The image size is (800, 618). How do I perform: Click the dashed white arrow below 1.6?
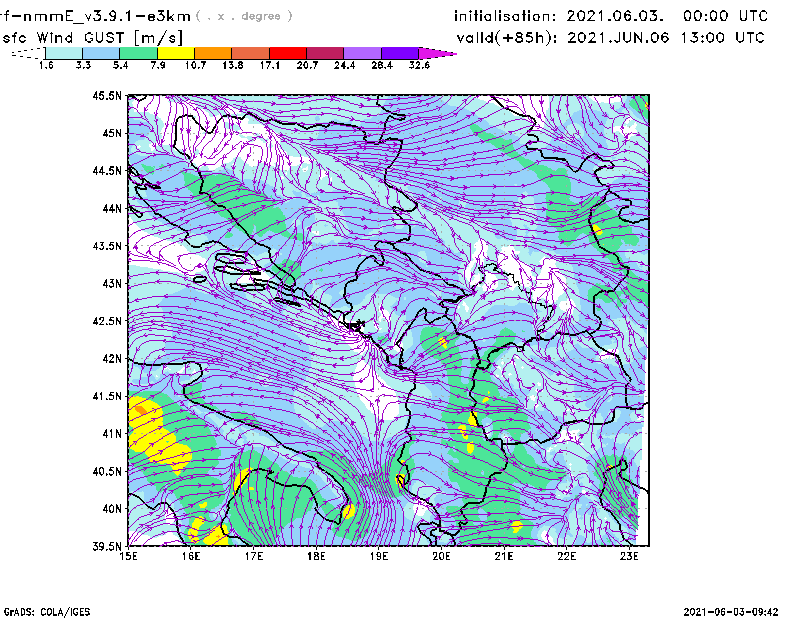[x=28, y=53]
